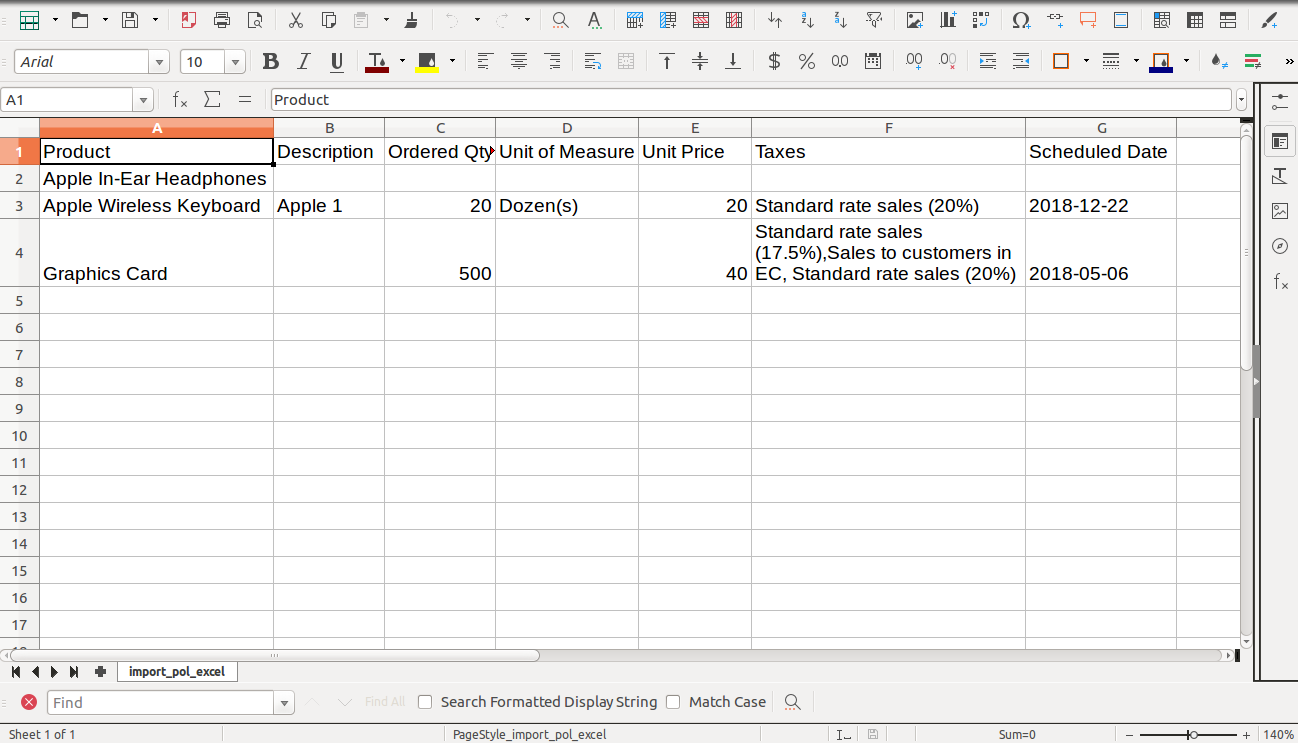
Task: Open the font size dropdown
Action: (236, 62)
